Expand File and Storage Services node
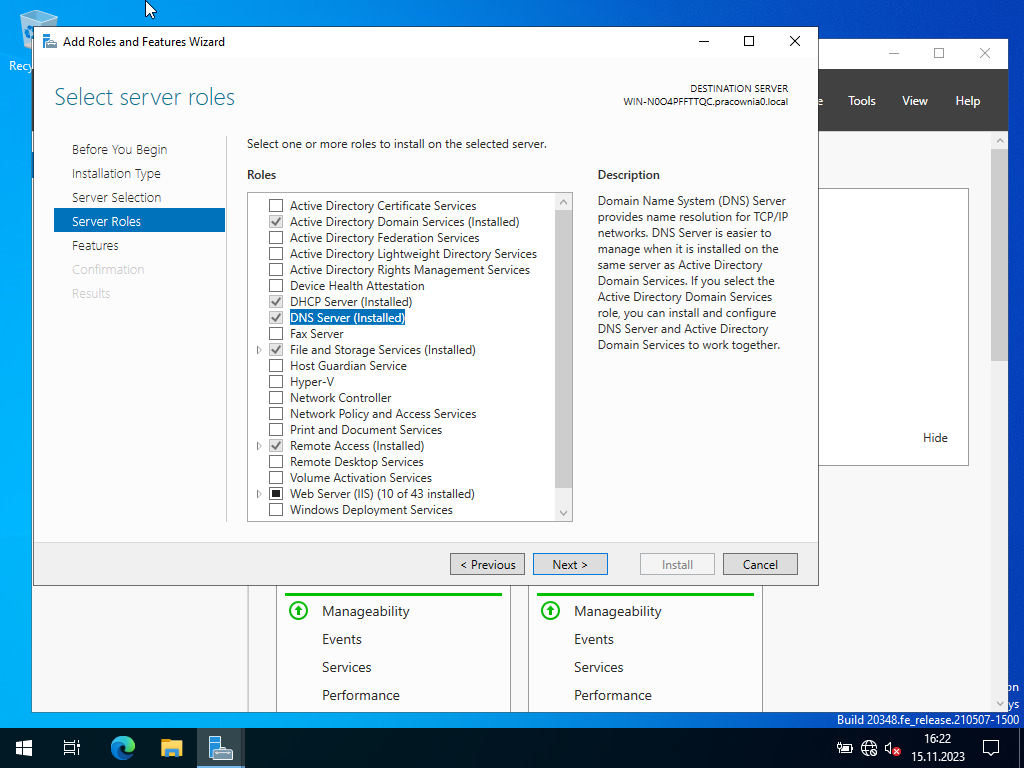Viewport: 1024px width, 768px height. pos(259,350)
